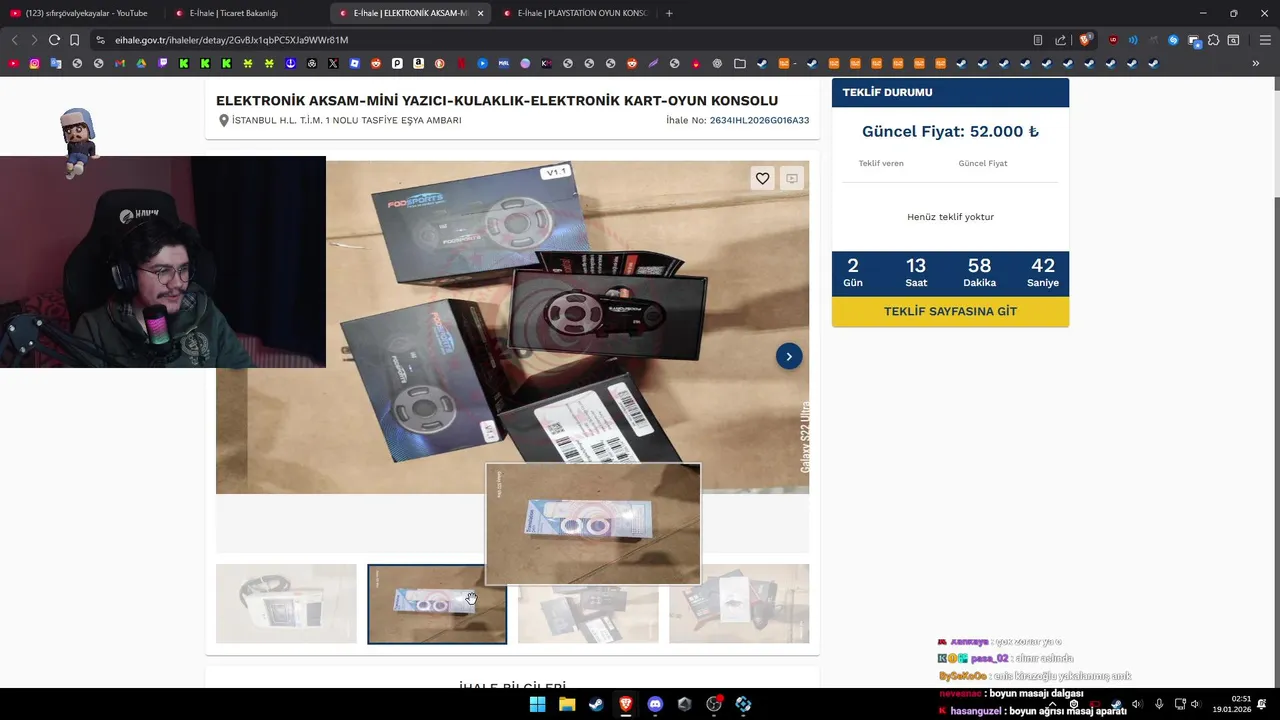Open Brave browser taskbar icon

tap(626, 704)
